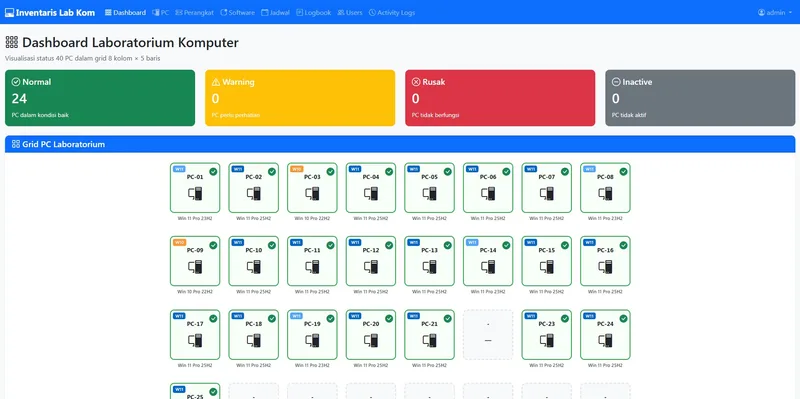This screenshot has height=399, width=800.
Task: Click the Inactive status card
Action: click(x=700, y=98)
